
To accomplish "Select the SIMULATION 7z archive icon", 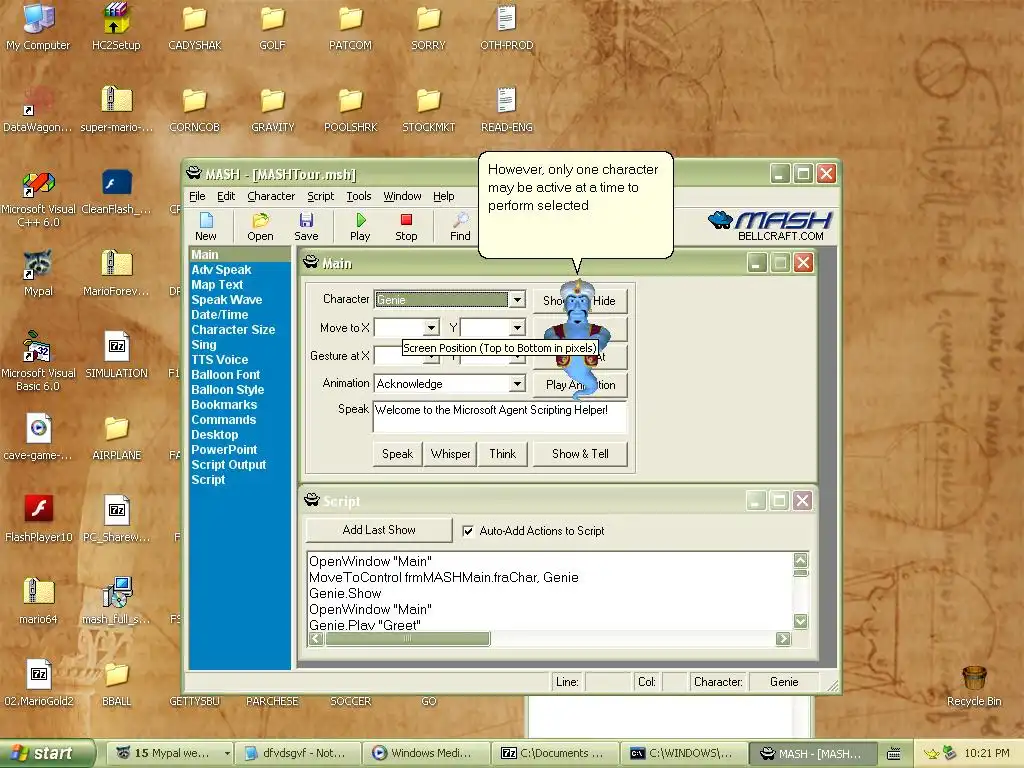I will coord(116,347).
